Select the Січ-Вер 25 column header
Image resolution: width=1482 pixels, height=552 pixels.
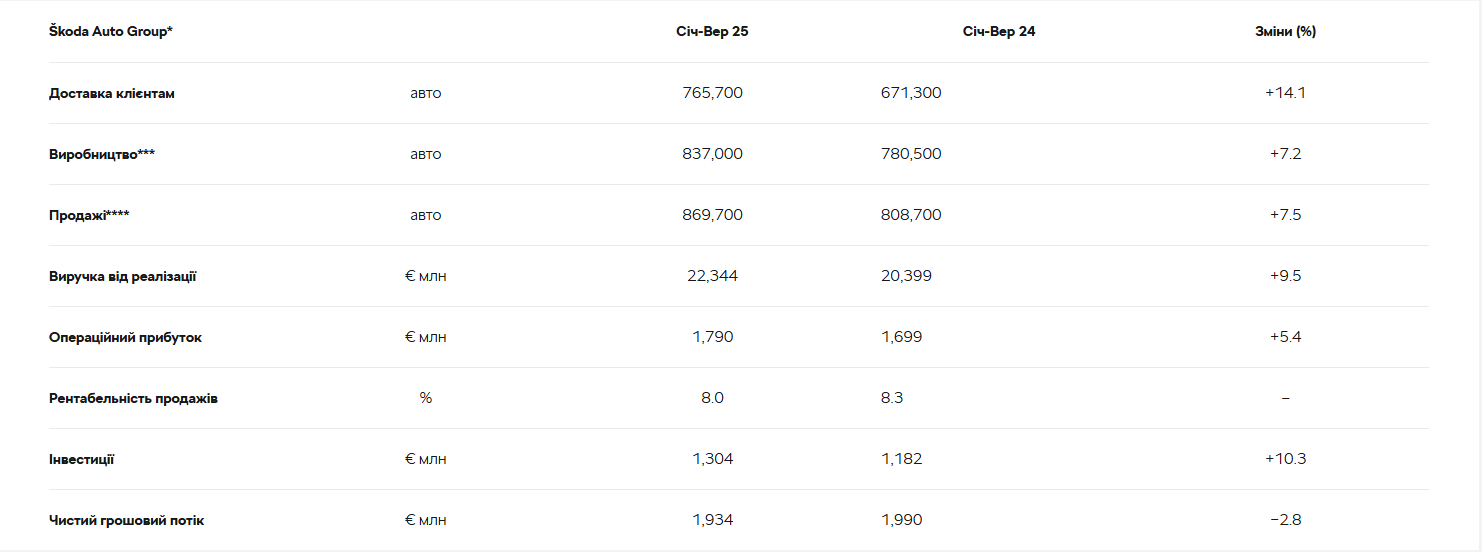click(x=712, y=31)
